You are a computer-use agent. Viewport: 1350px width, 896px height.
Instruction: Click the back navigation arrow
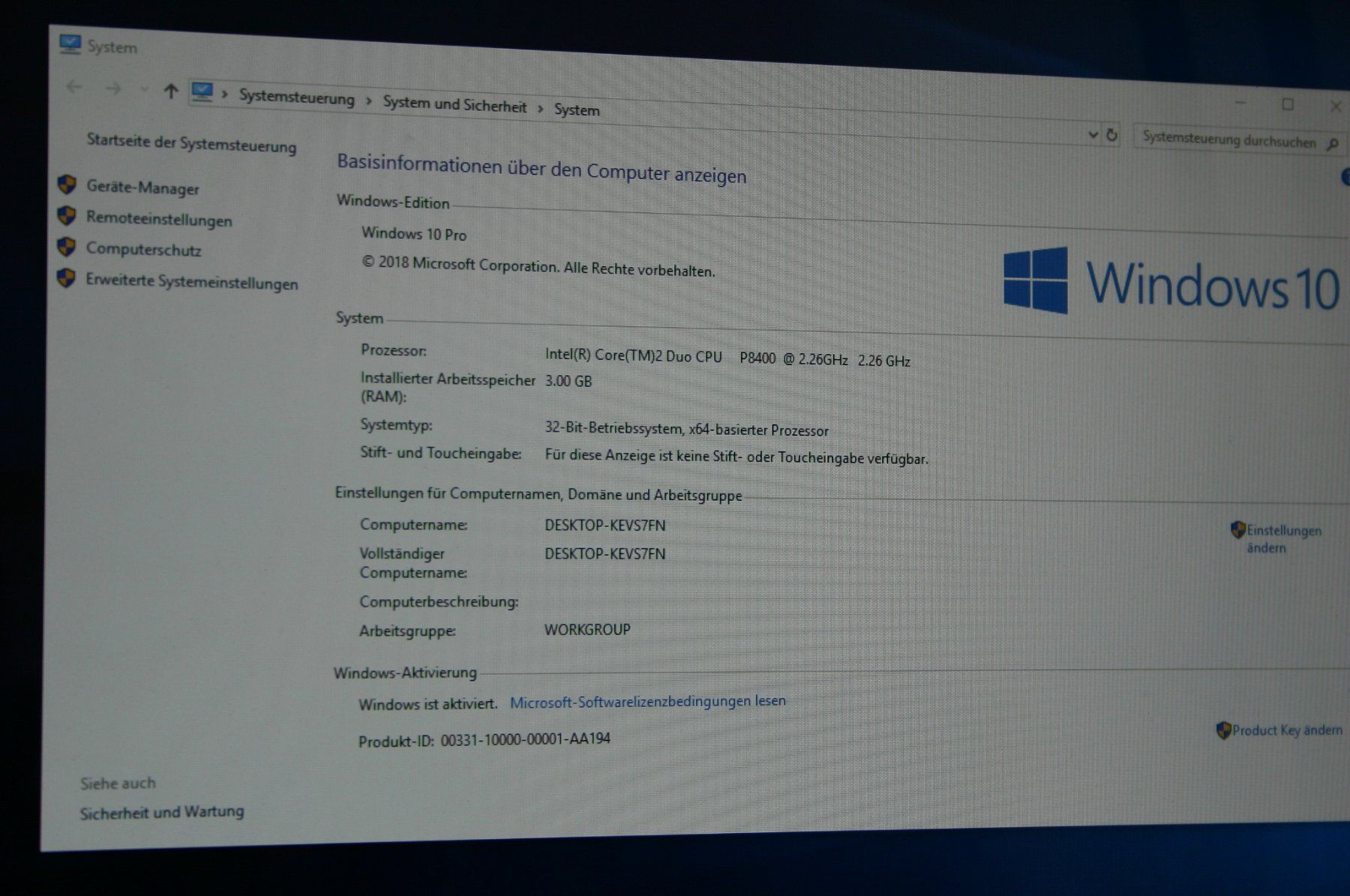(73, 87)
